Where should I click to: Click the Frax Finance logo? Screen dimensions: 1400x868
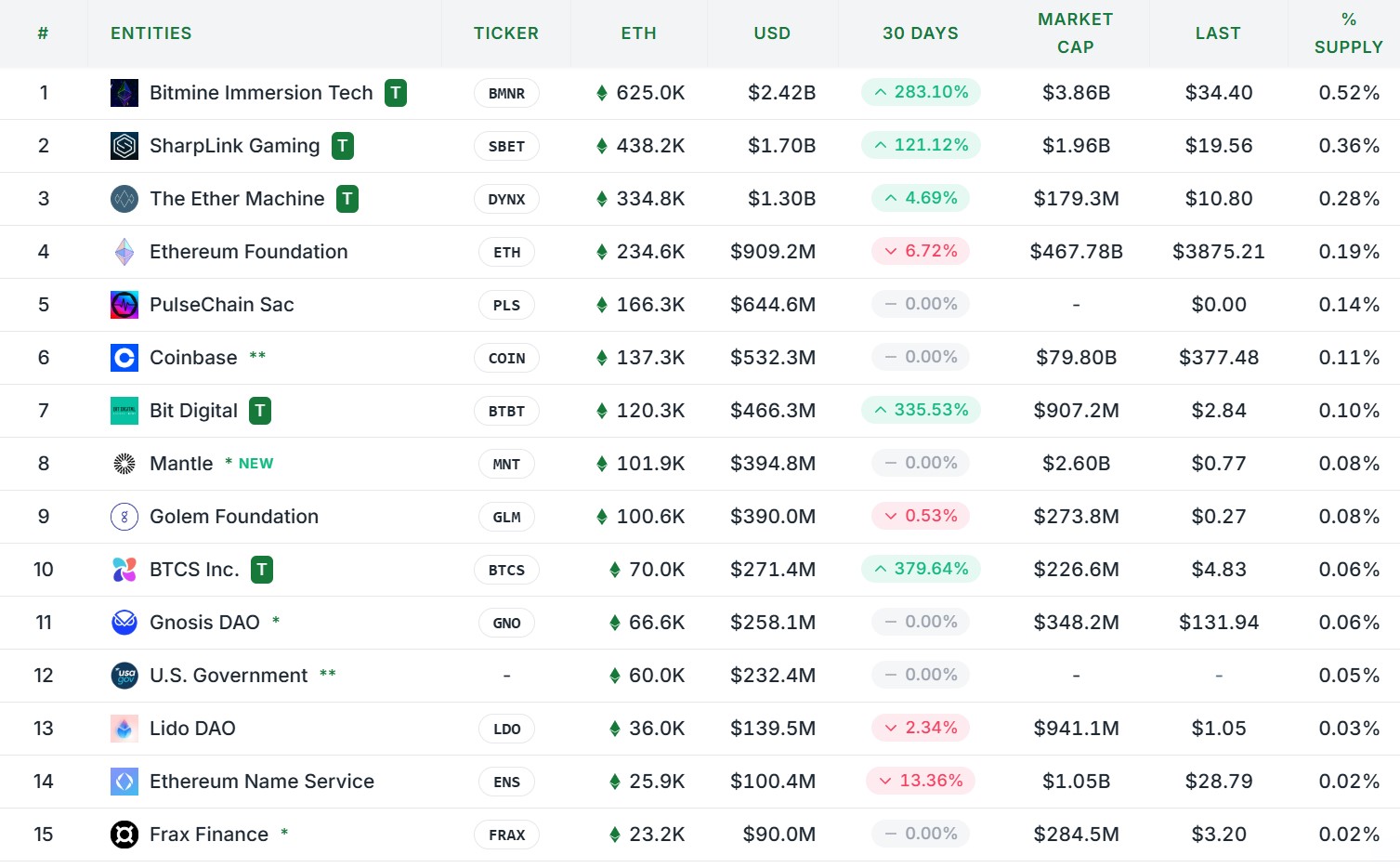pyautogui.click(x=124, y=835)
